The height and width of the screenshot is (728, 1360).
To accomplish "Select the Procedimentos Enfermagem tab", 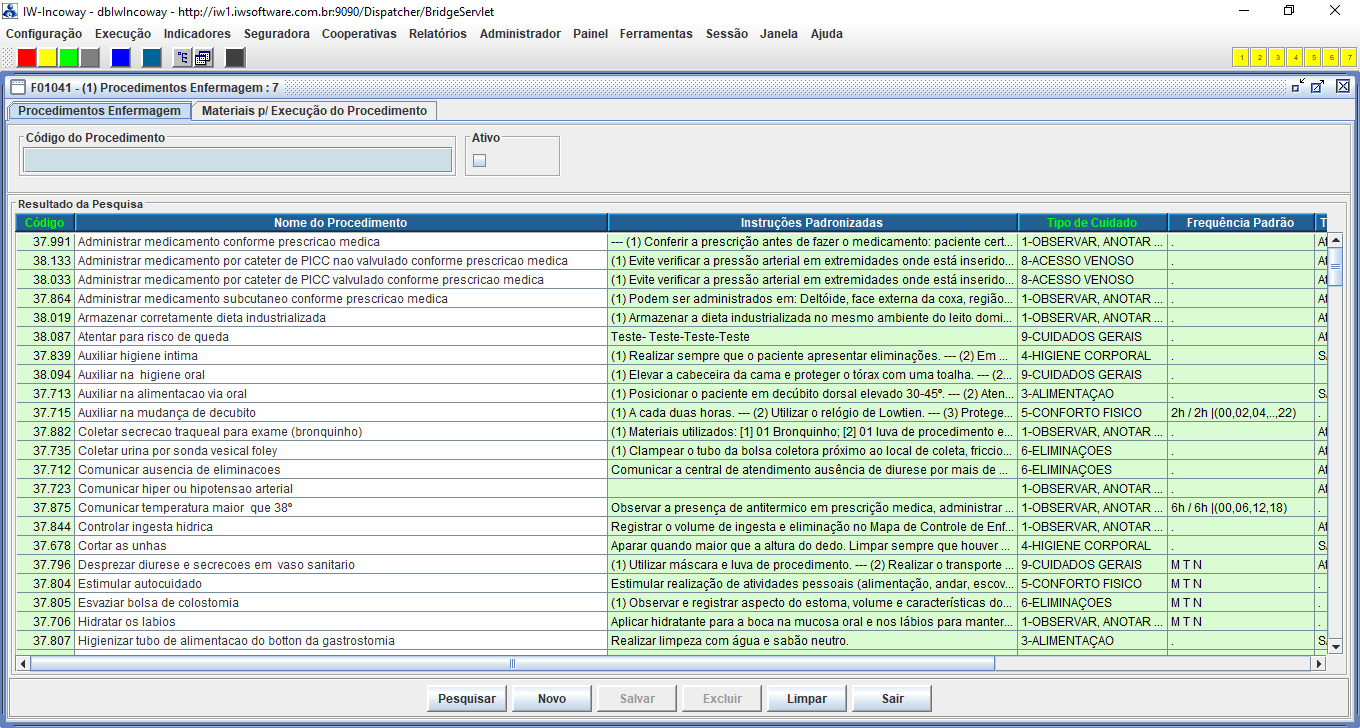I will [99, 111].
